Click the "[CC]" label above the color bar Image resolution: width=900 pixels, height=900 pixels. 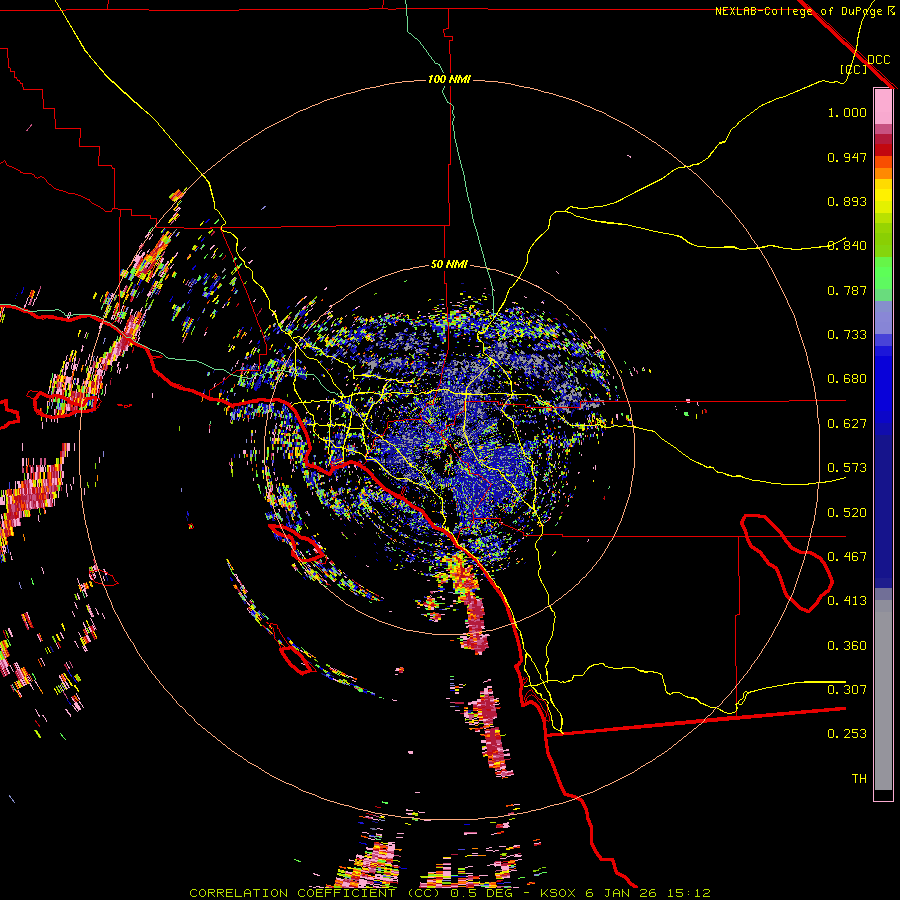pos(854,69)
